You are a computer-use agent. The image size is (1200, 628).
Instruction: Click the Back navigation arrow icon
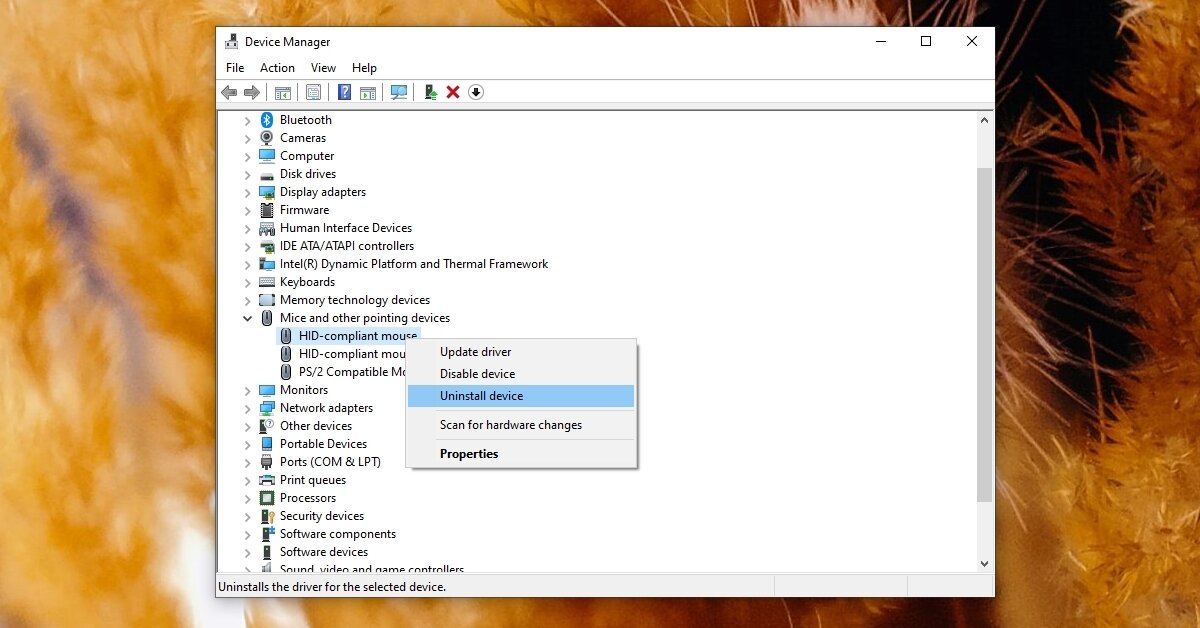pyautogui.click(x=228, y=91)
